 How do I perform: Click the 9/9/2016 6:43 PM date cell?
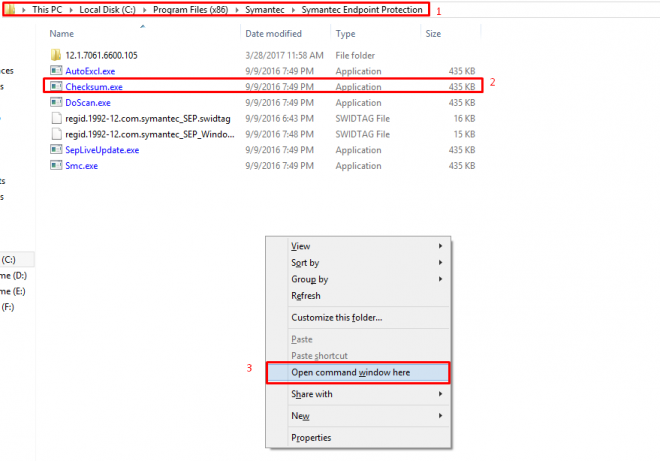click(279, 119)
